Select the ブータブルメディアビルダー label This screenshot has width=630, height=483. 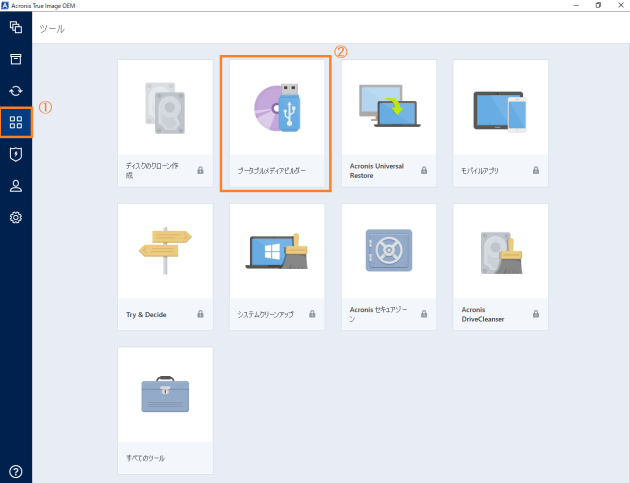coord(272,171)
